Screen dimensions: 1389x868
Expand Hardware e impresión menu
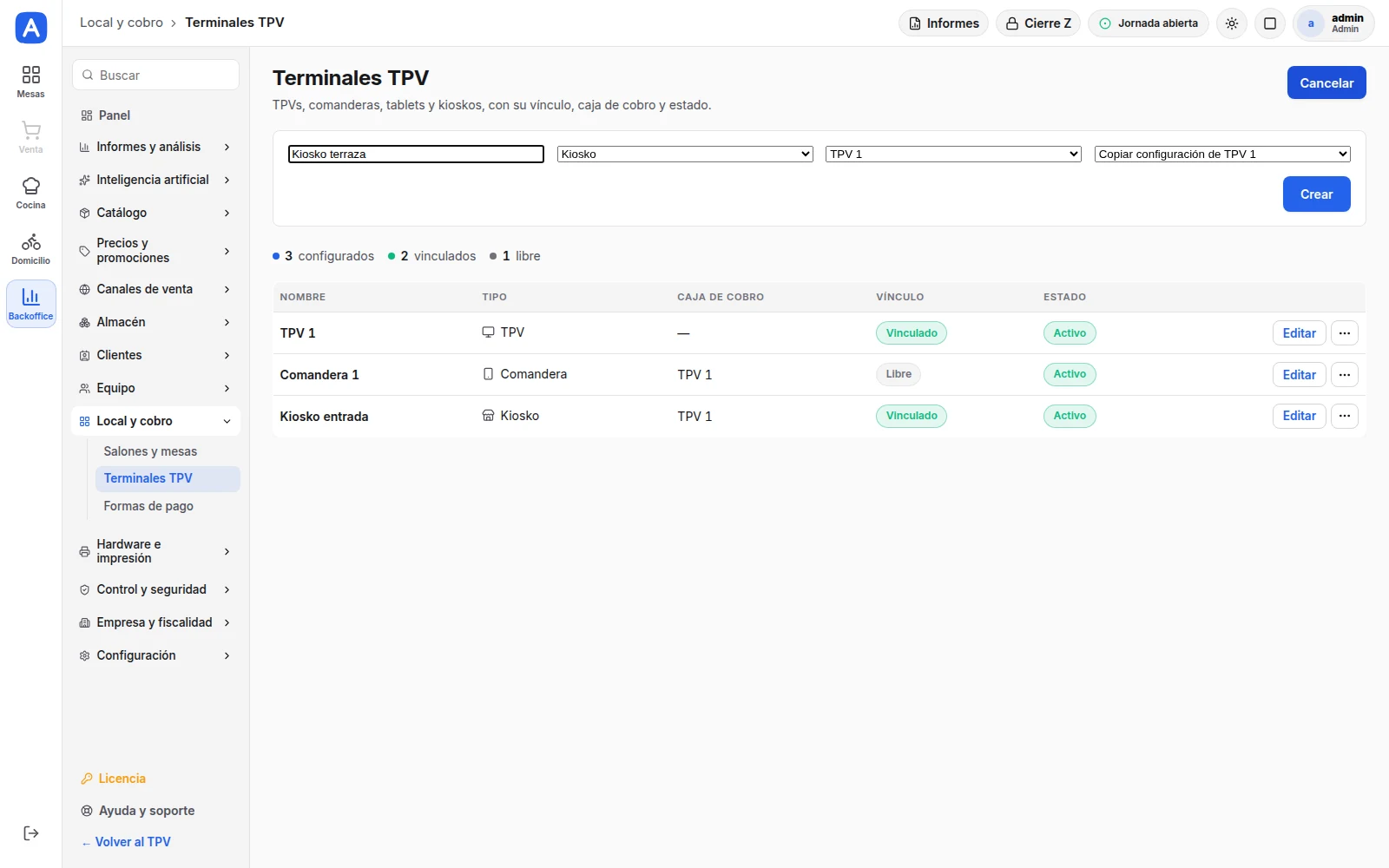point(155,551)
